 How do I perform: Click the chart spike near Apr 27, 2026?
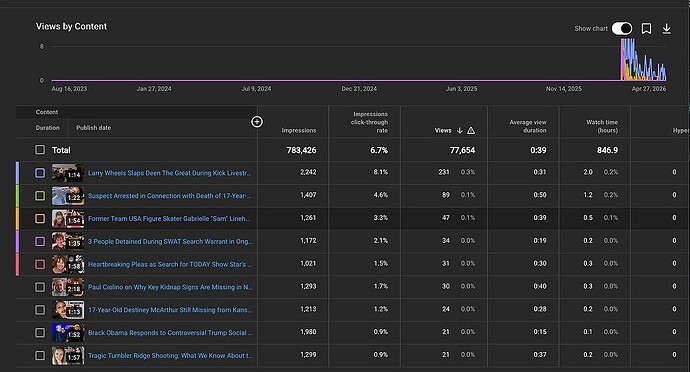tap(643, 60)
